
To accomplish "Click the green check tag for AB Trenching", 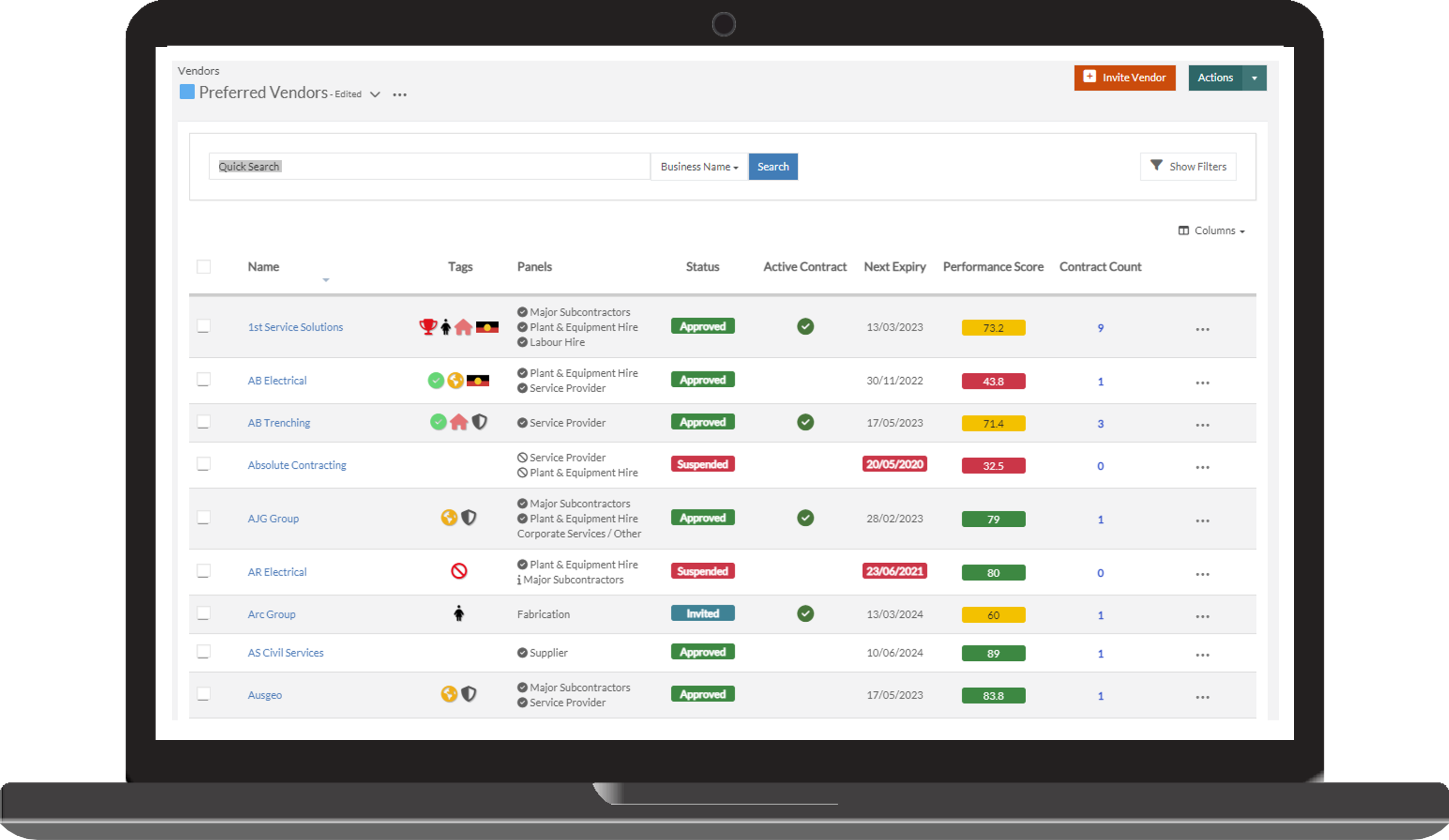I will point(438,423).
